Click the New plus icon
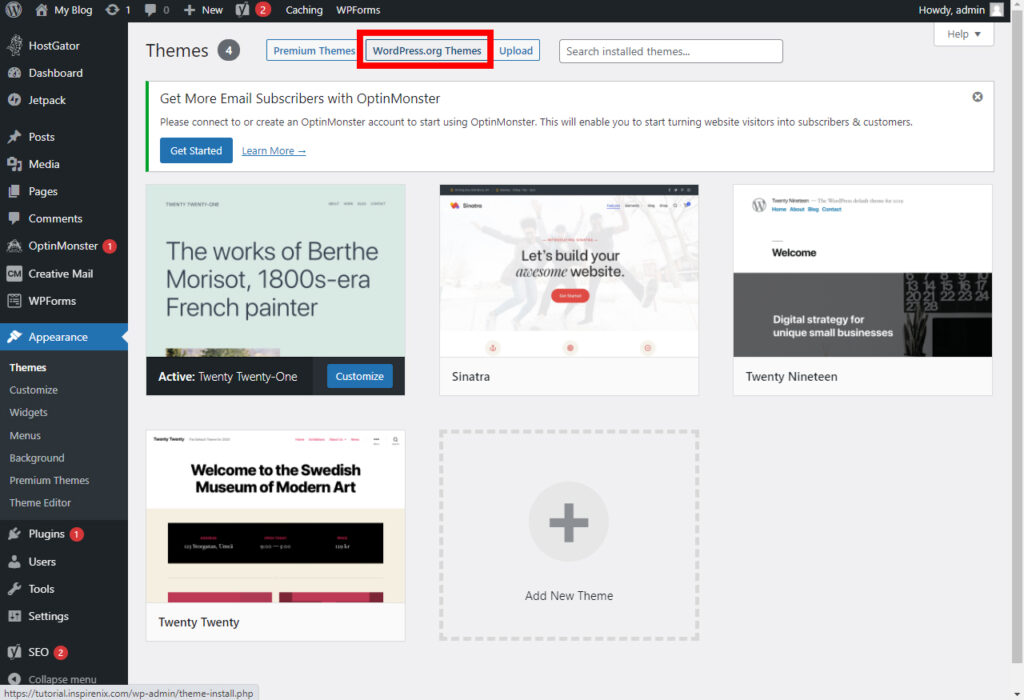This screenshot has width=1024, height=700. [x=189, y=10]
